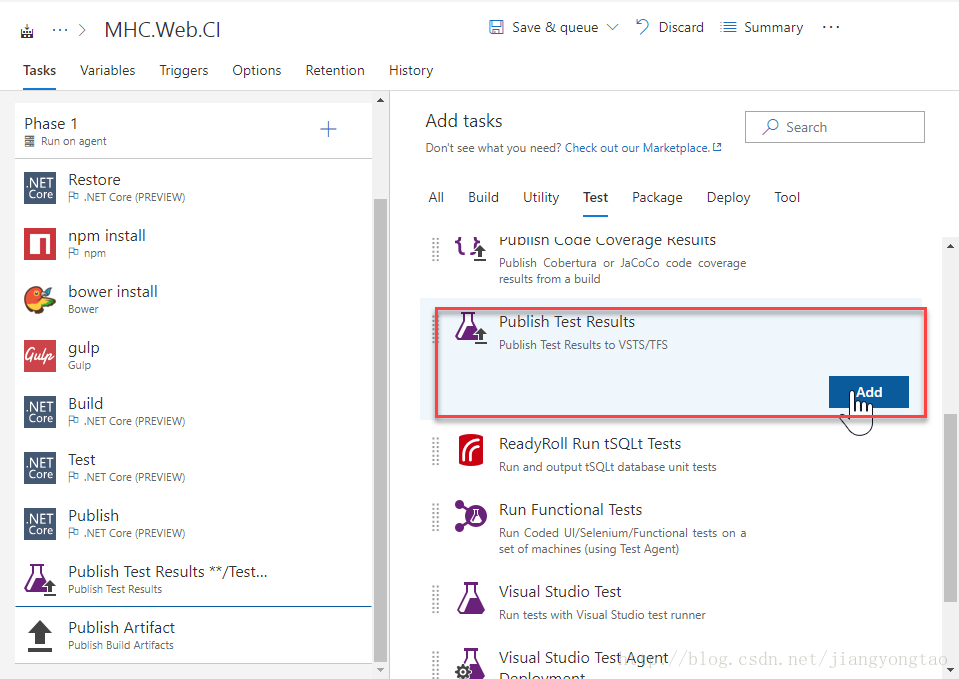Viewport: 959px width, 679px height.
Task: Select the Run Functional Tests title
Action: [x=570, y=510]
